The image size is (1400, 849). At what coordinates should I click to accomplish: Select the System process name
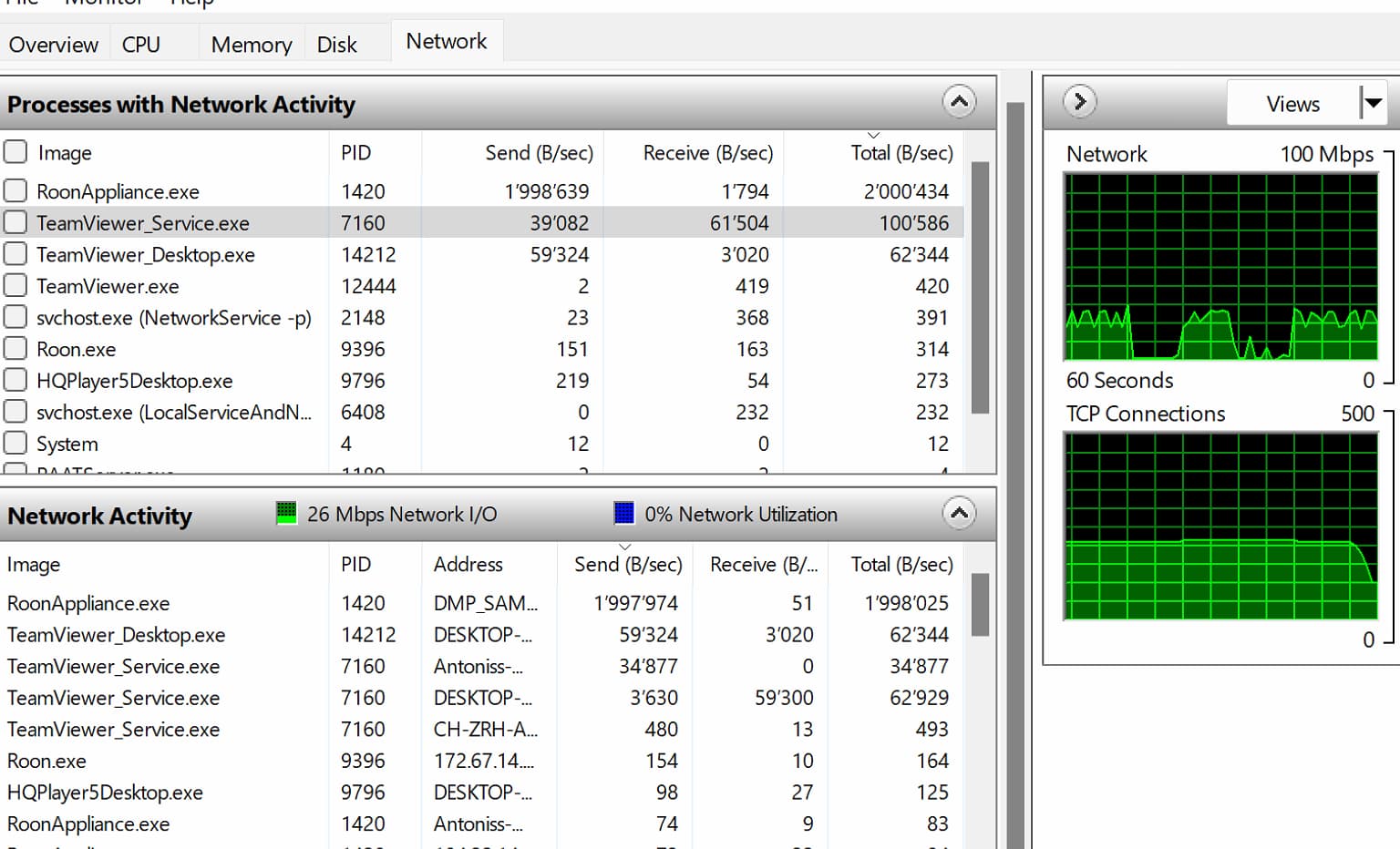point(67,444)
